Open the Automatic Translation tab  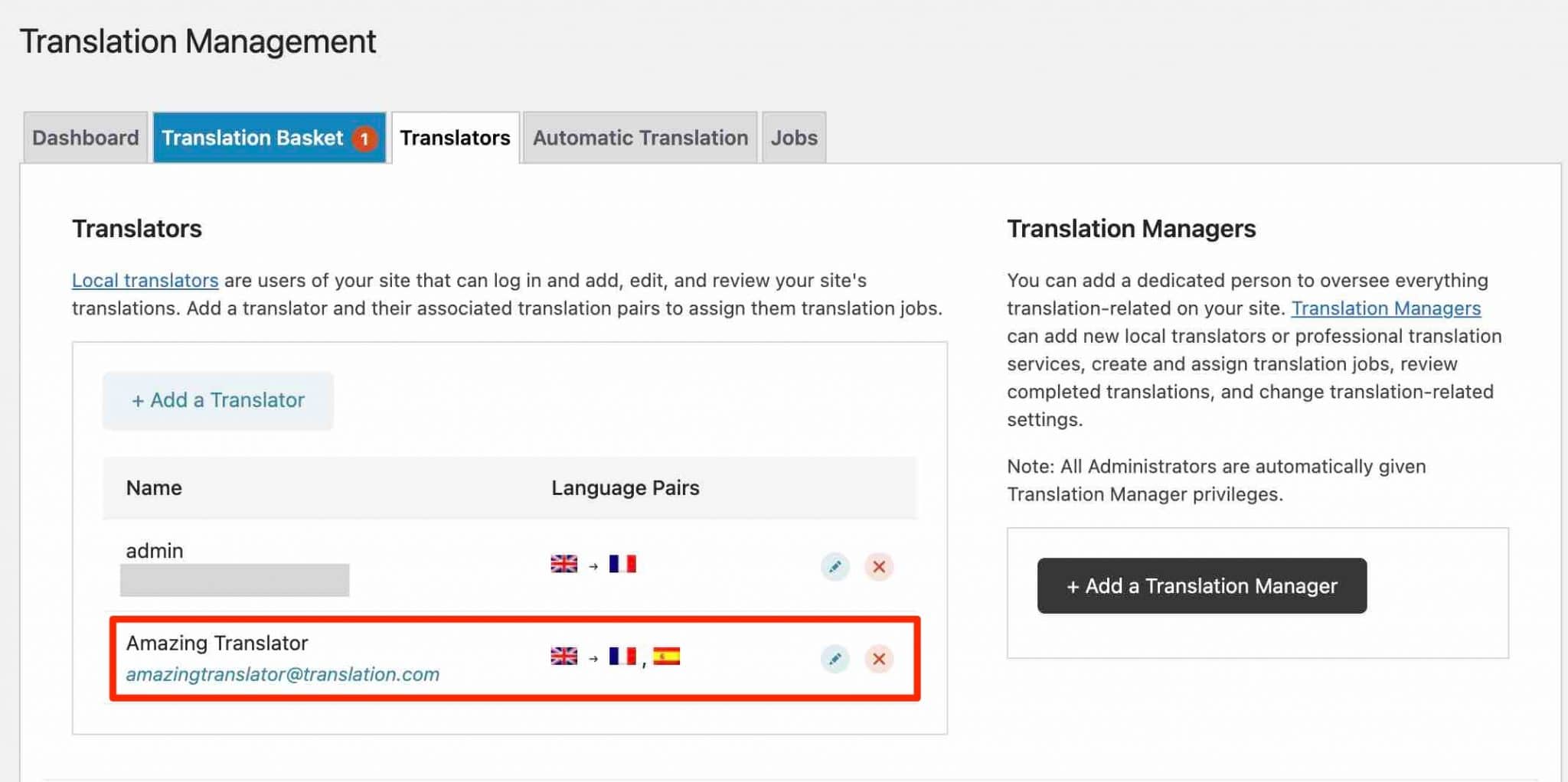[640, 138]
